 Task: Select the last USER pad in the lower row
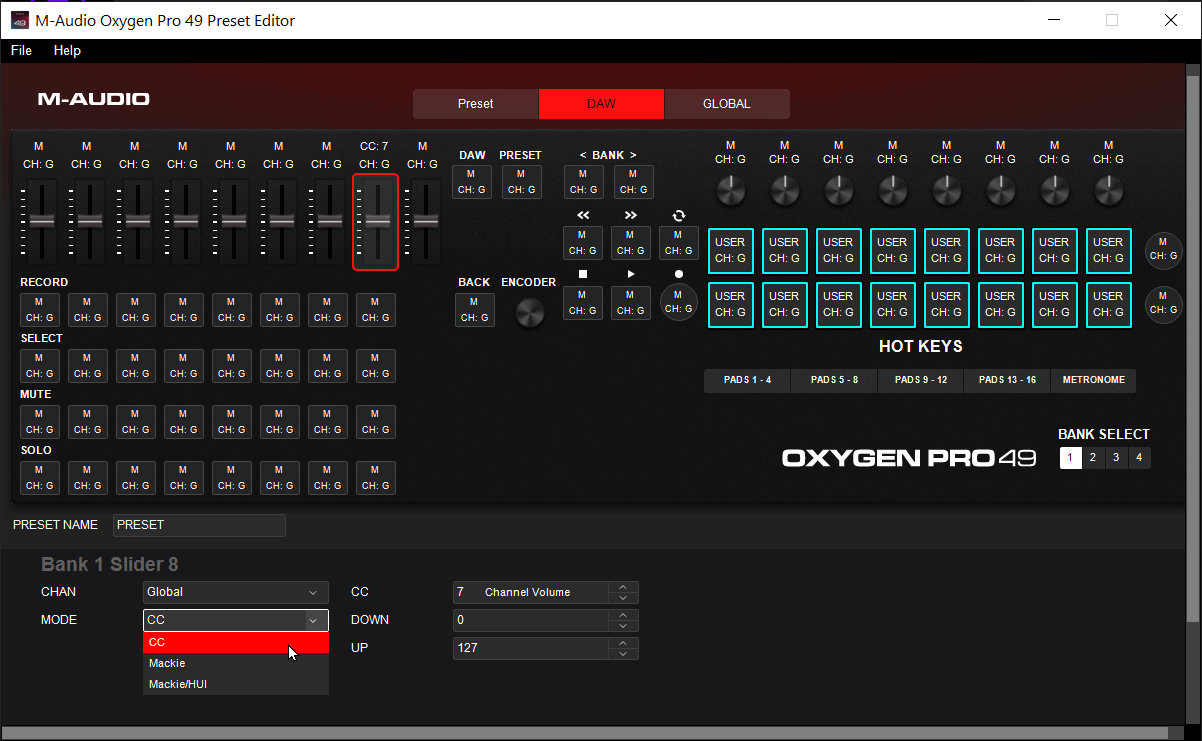pos(1109,305)
